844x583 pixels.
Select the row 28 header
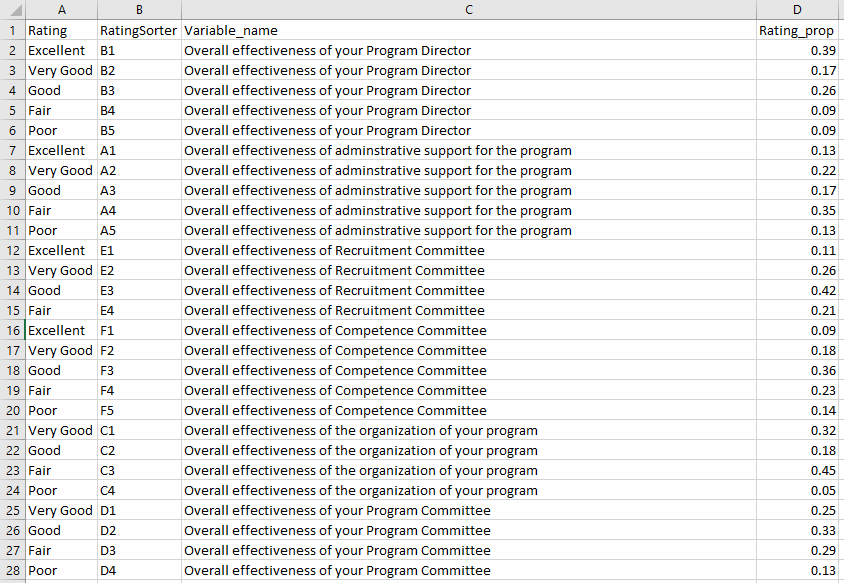[x=12, y=571]
